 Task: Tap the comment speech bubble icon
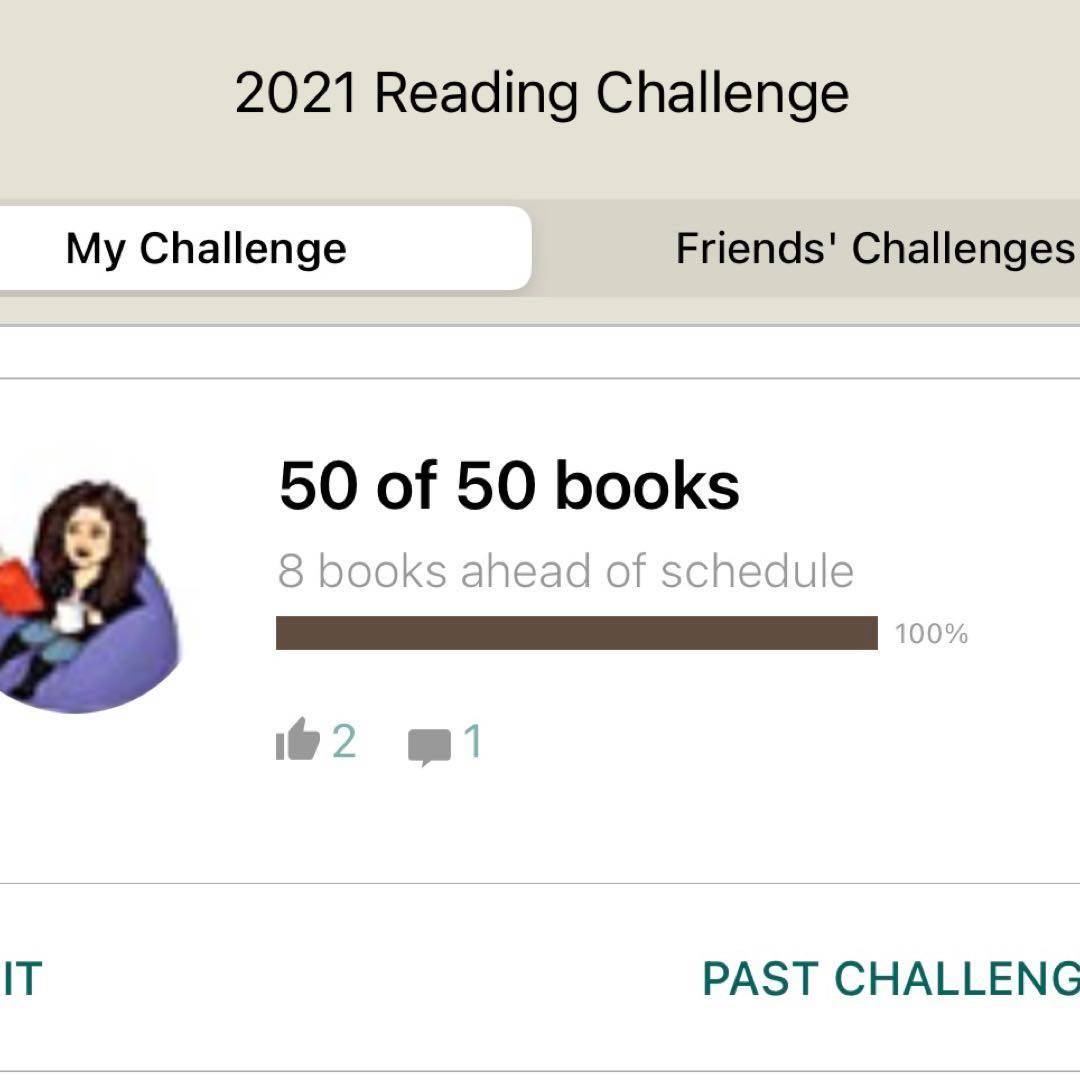429,746
